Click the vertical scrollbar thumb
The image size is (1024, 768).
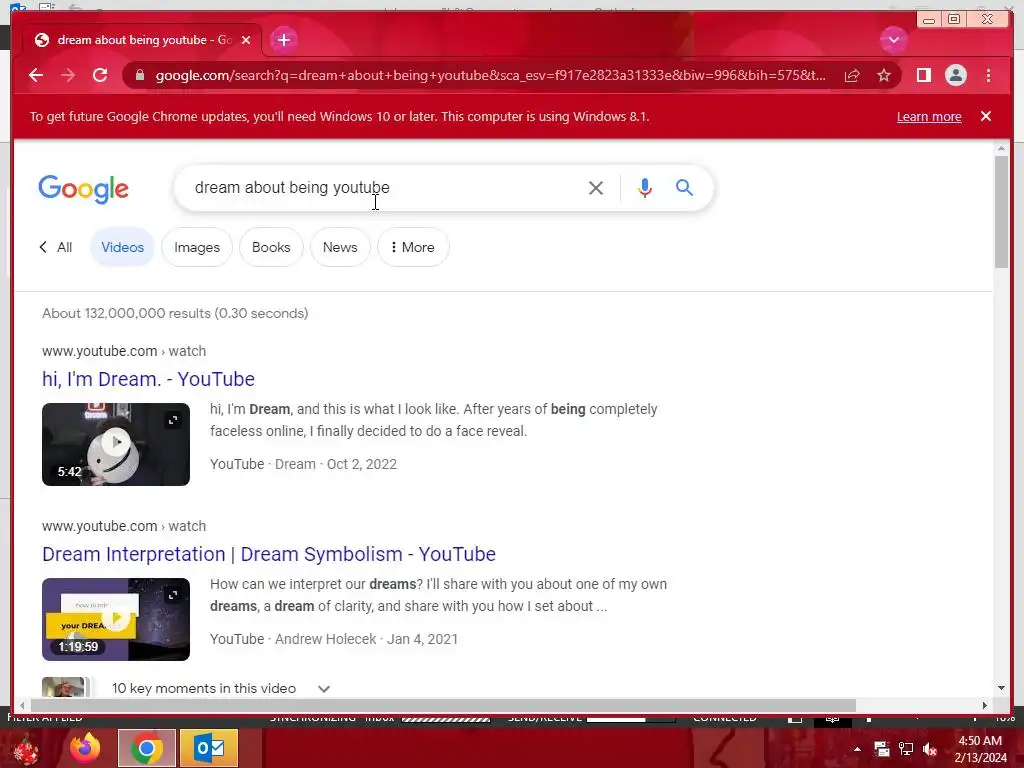pyautogui.click(x=1001, y=212)
